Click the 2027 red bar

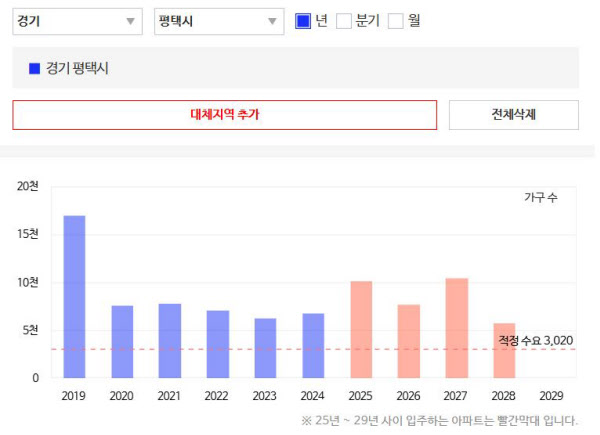(x=457, y=328)
